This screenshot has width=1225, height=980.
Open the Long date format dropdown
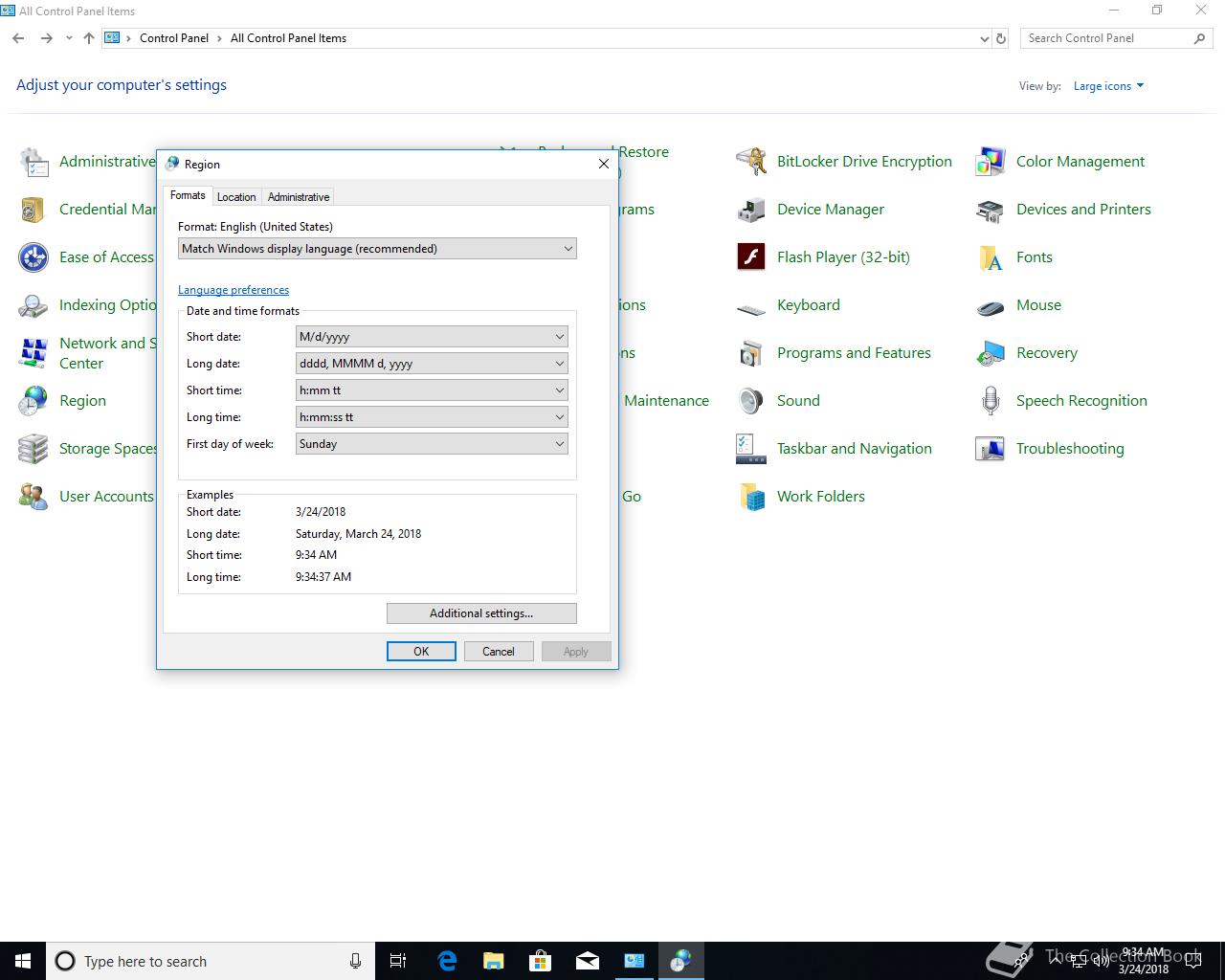click(x=432, y=364)
